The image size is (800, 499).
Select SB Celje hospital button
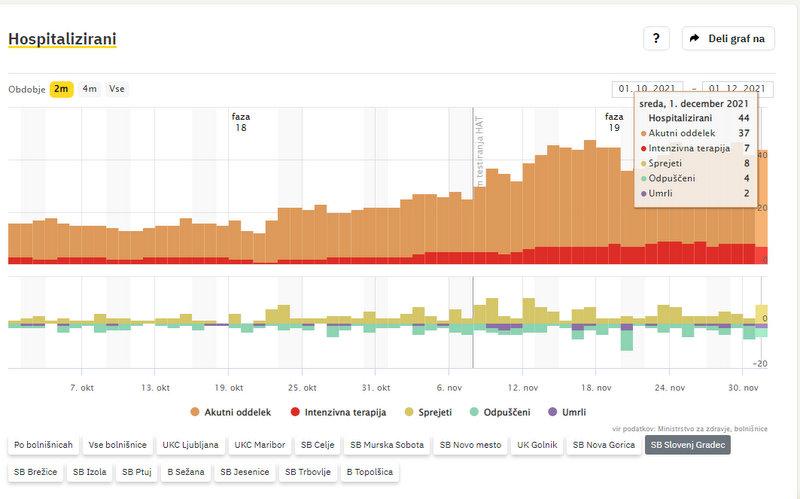click(x=319, y=445)
